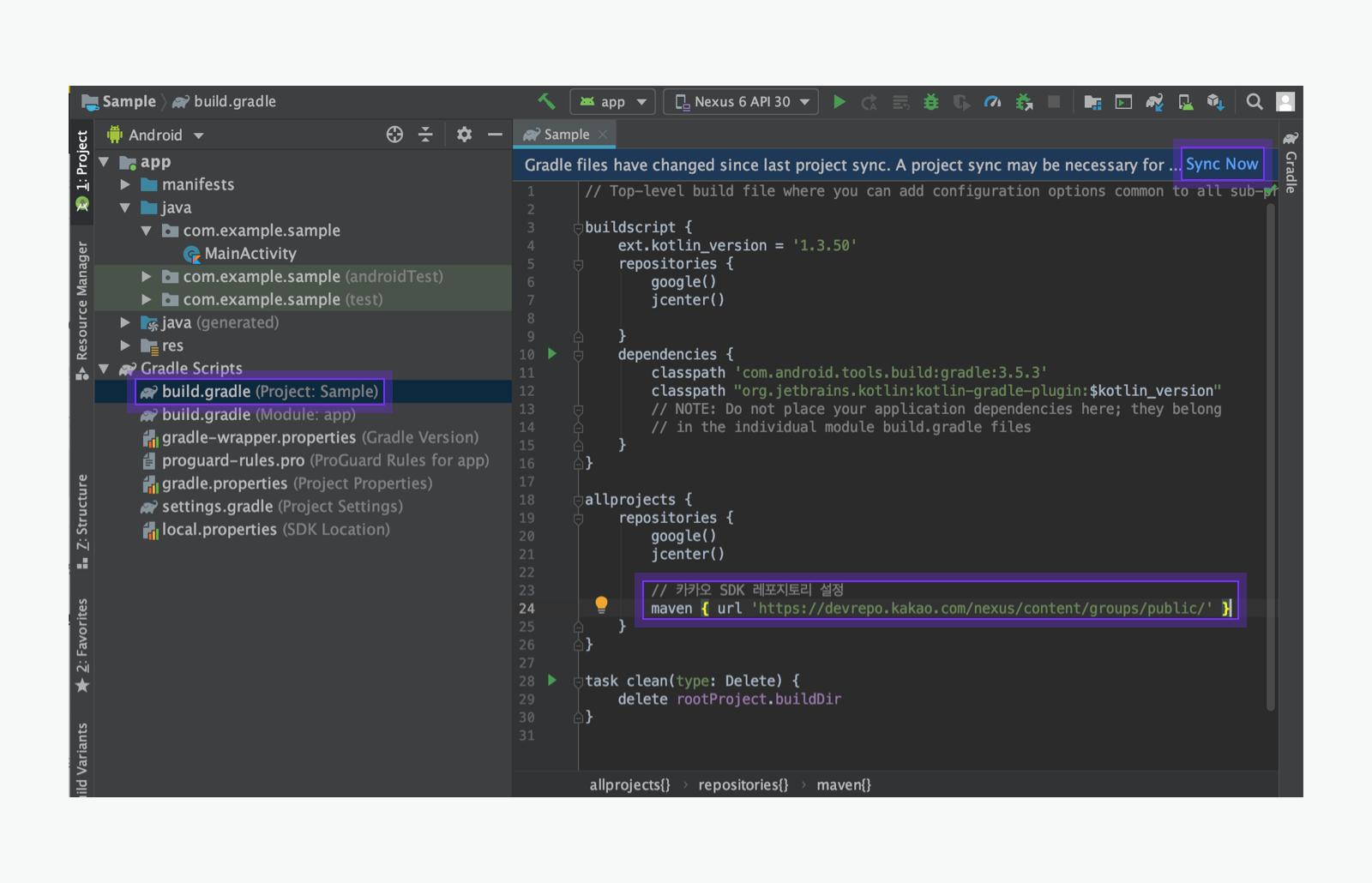Click the locate target crosshair icon
The width and height of the screenshot is (1372, 883).
coord(394,135)
